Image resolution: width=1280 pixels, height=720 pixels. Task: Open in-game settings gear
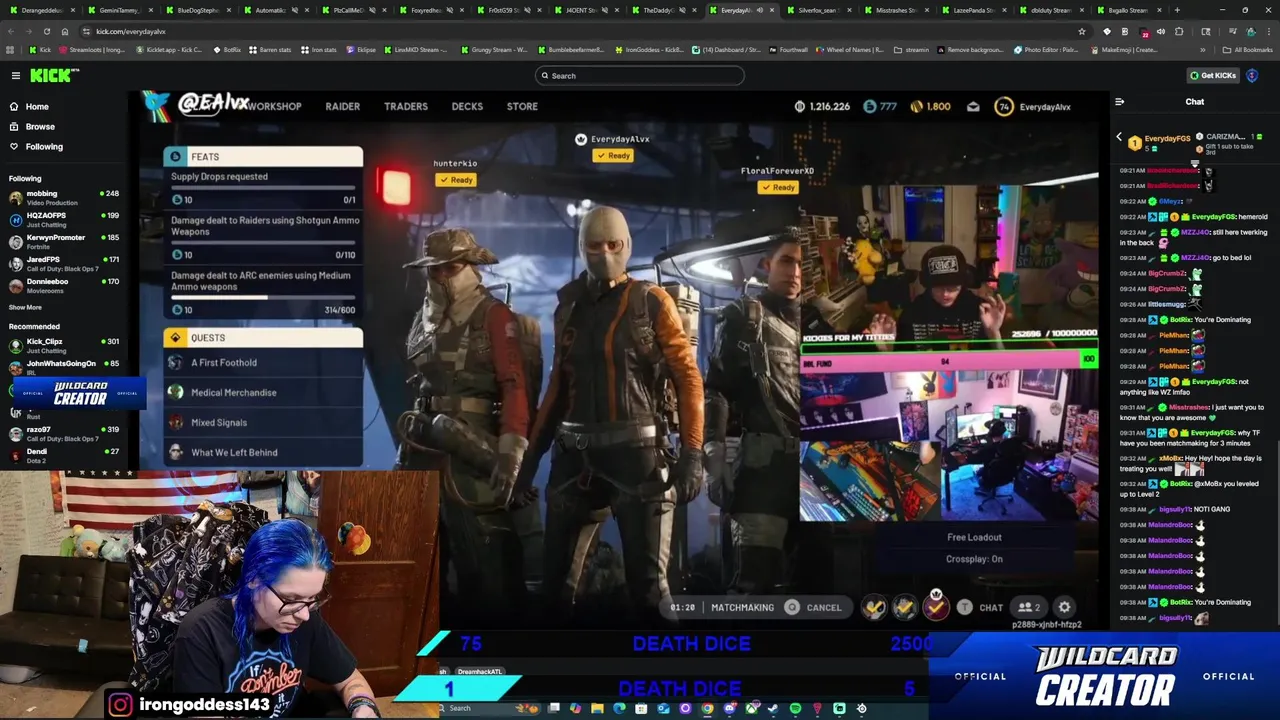coord(1065,607)
